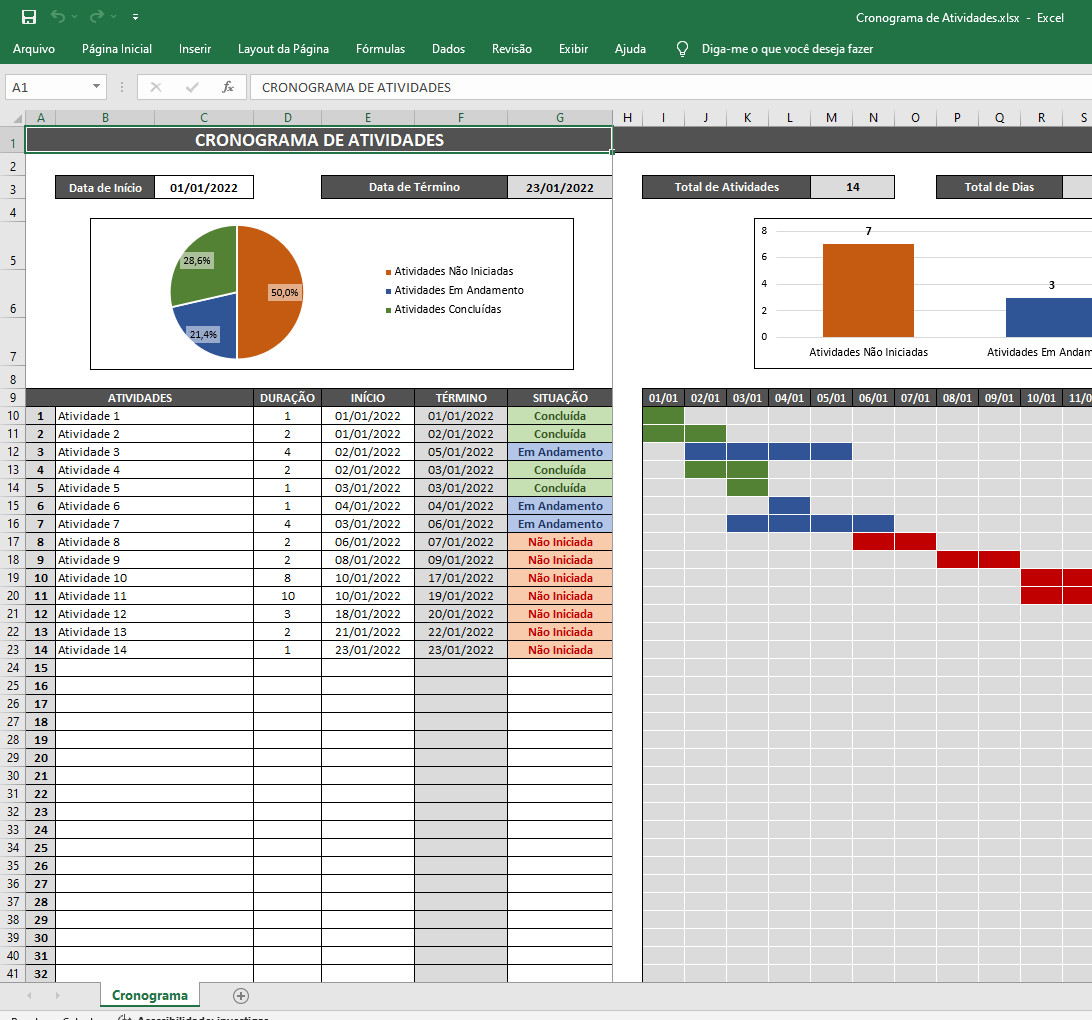Switch to the Cronograma sheet tab
The image size is (1092, 1020).
(150, 996)
